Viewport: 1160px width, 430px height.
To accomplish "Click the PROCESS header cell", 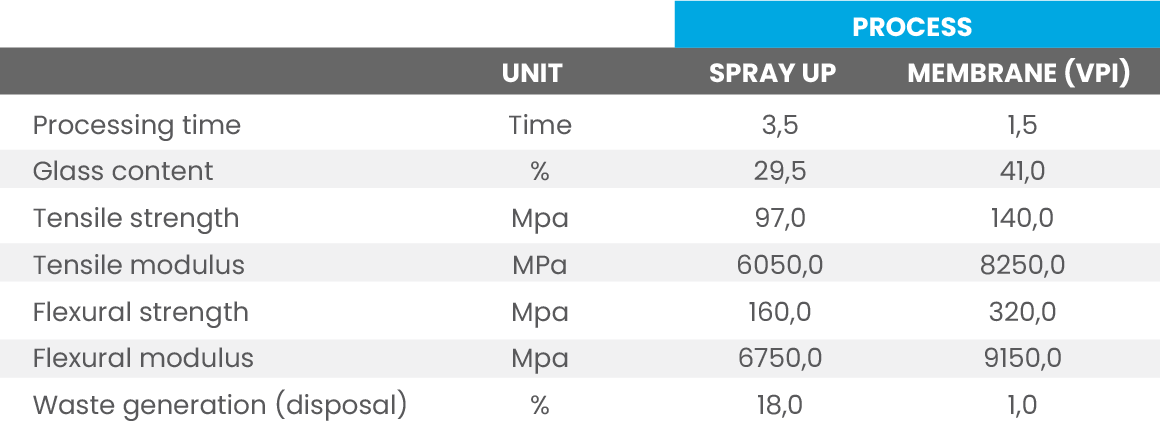I will click(x=911, y=26).
